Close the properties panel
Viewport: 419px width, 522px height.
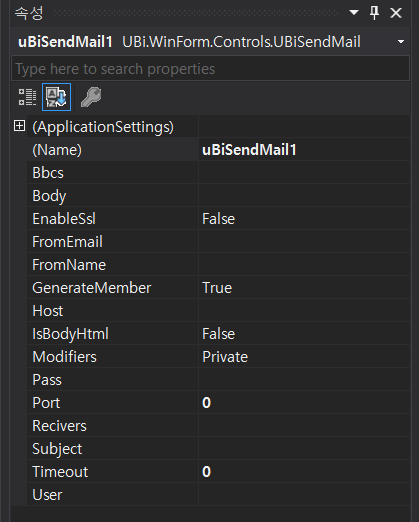tap(396, 13)
